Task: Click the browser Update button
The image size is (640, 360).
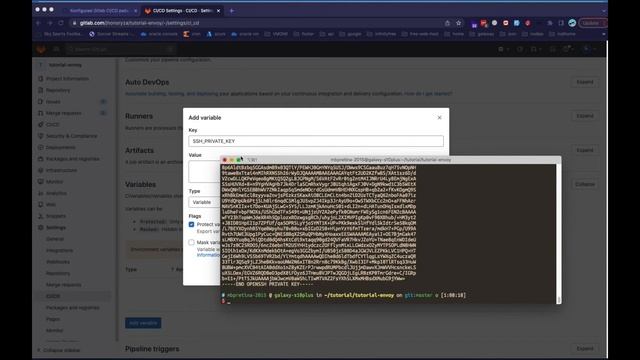Action: (593, 23)
